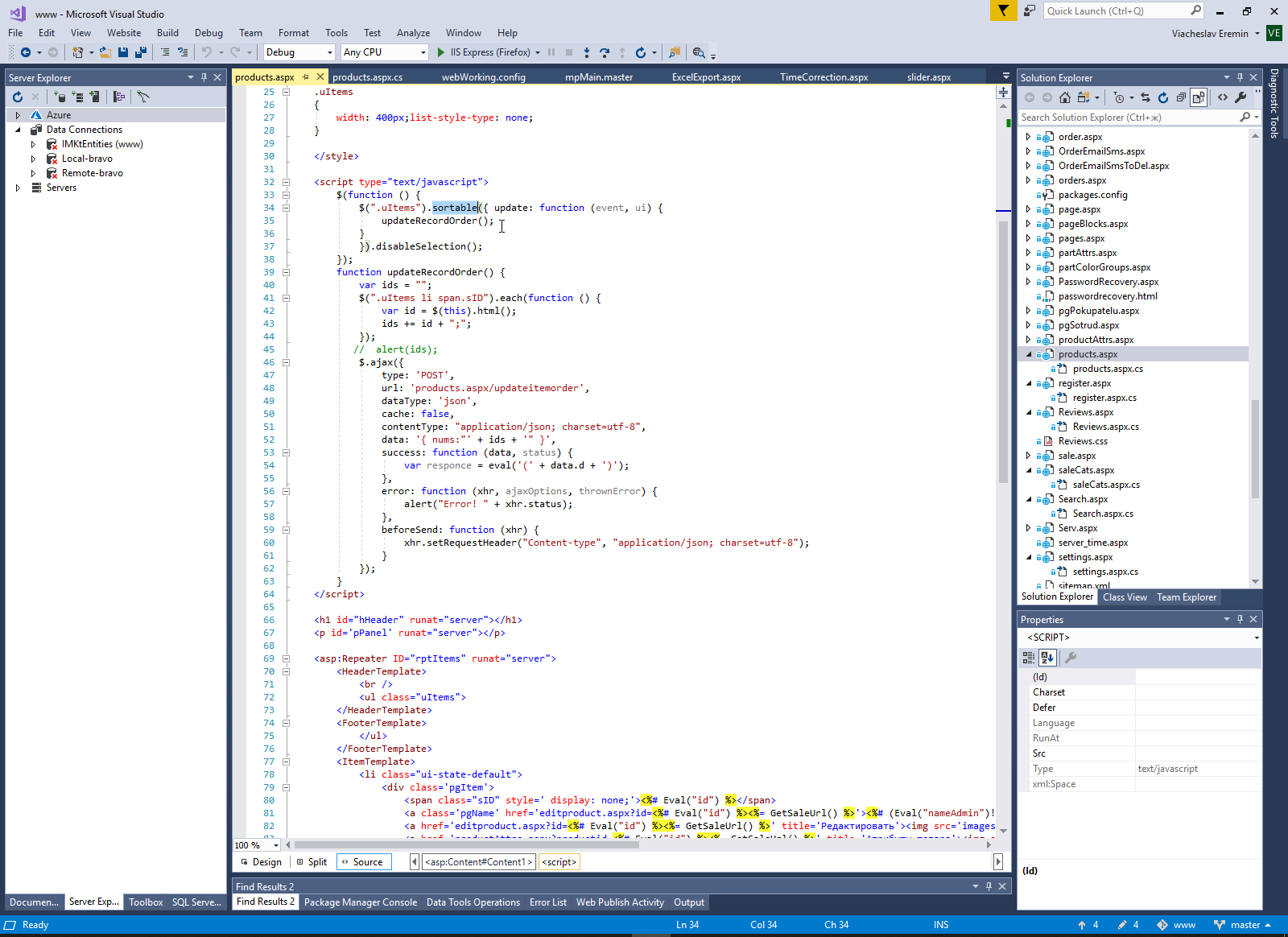Open the Format menu
The width and height of the screenshot is (1288, 937).
pyautogui.click(x=294, y=33)
